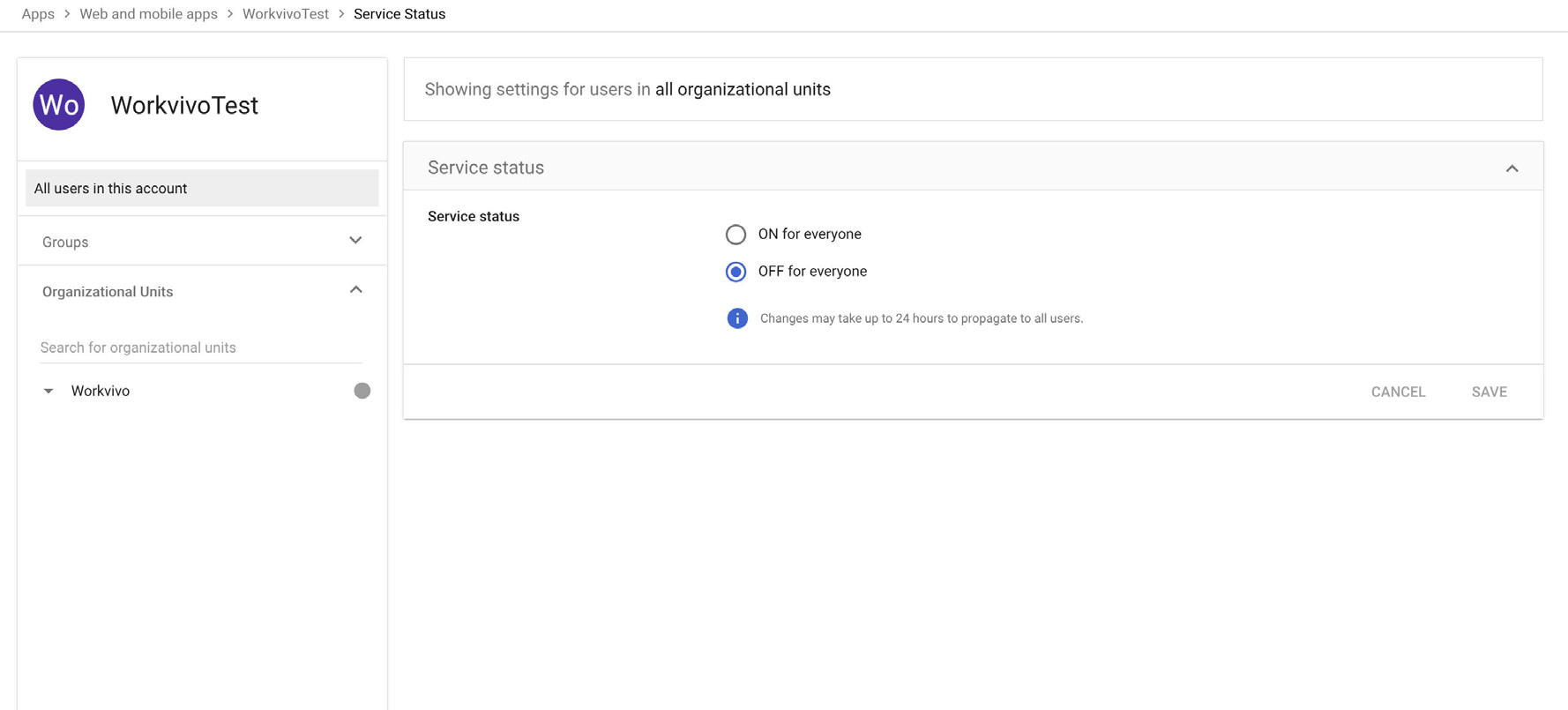The image size is (1568, 710).
Task: Collapse the Service status panel chevron
Action: click(1512, 168)
